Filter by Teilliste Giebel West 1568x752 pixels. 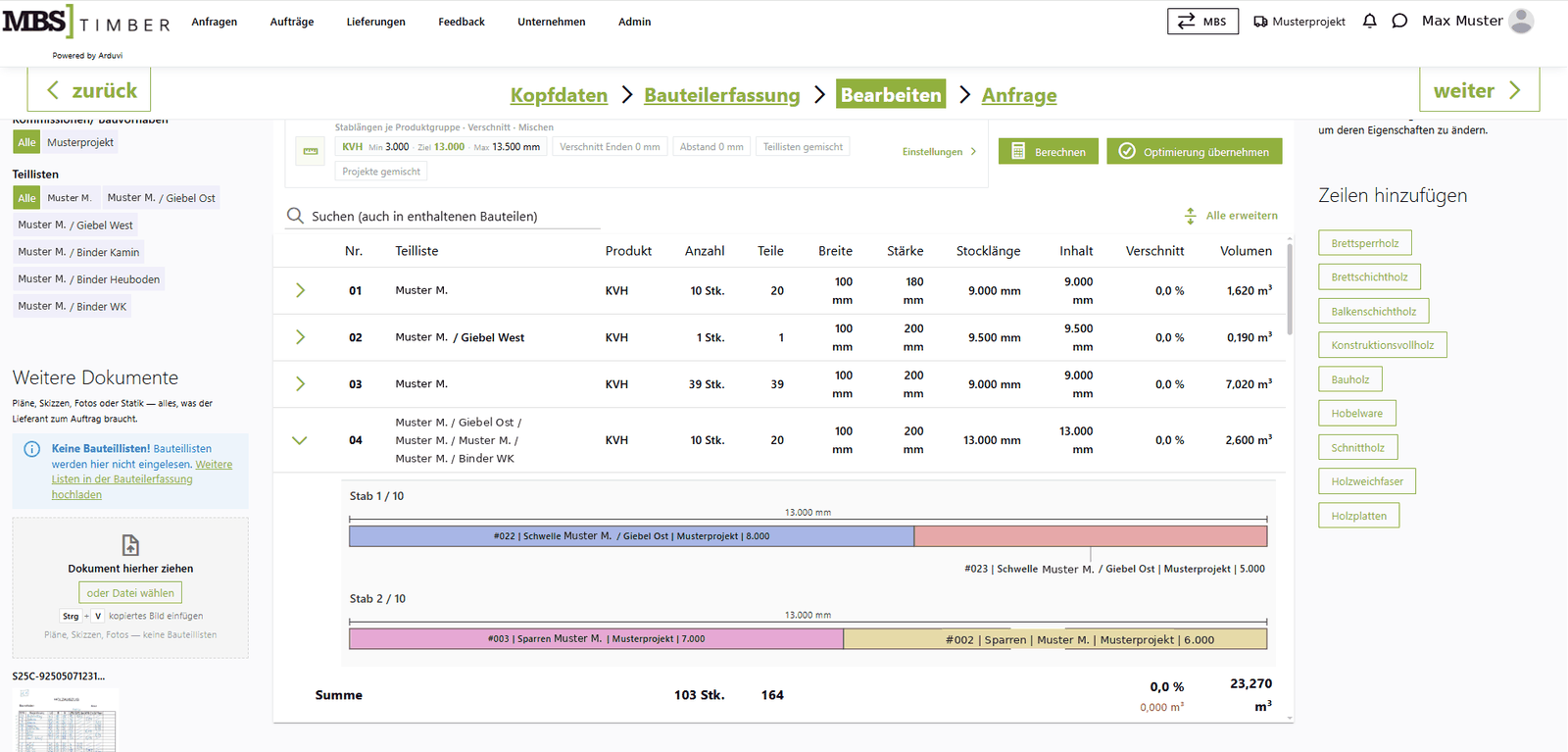pos(75,226)
